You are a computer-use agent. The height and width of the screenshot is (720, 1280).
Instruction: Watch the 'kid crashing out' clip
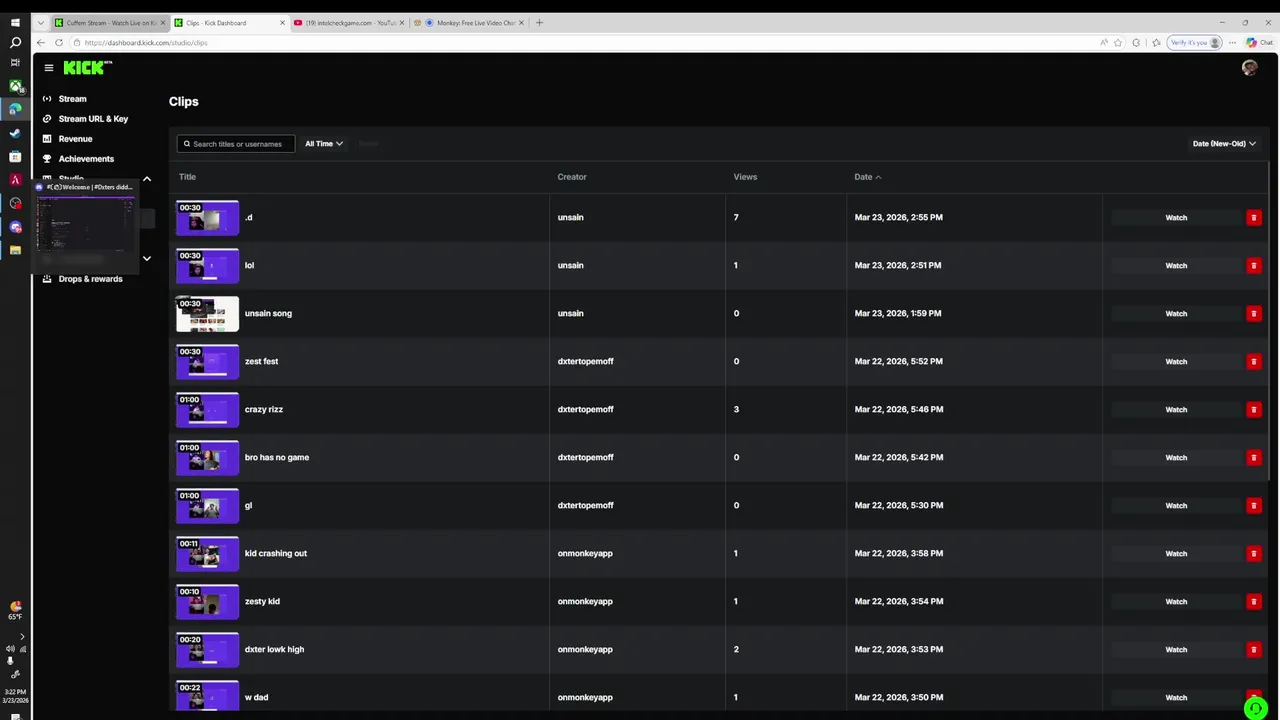pos(1176,553)
